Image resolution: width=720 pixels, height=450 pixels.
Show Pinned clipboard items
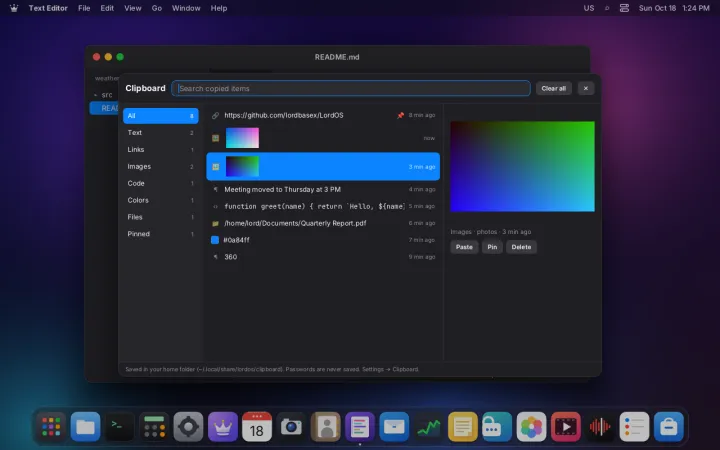[161, 234]
